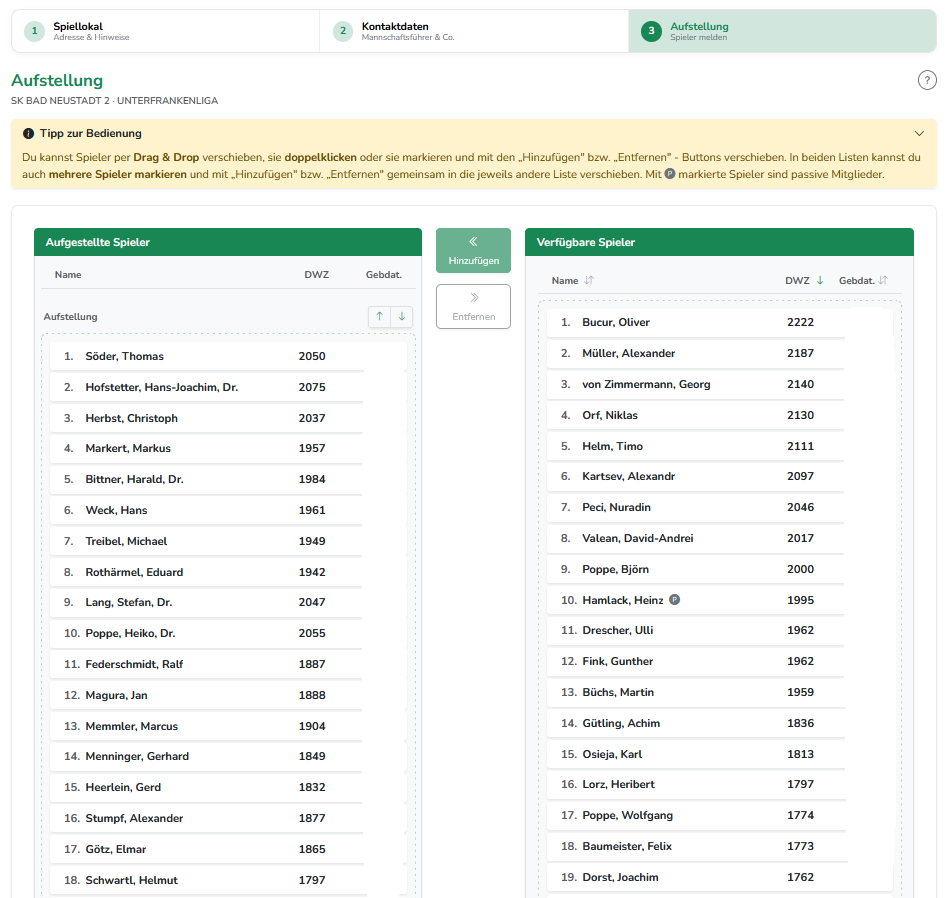950x898 pixels.
Task: Select Orf, Niklas row
Action: pyautogui.click(x=720, y=415)
